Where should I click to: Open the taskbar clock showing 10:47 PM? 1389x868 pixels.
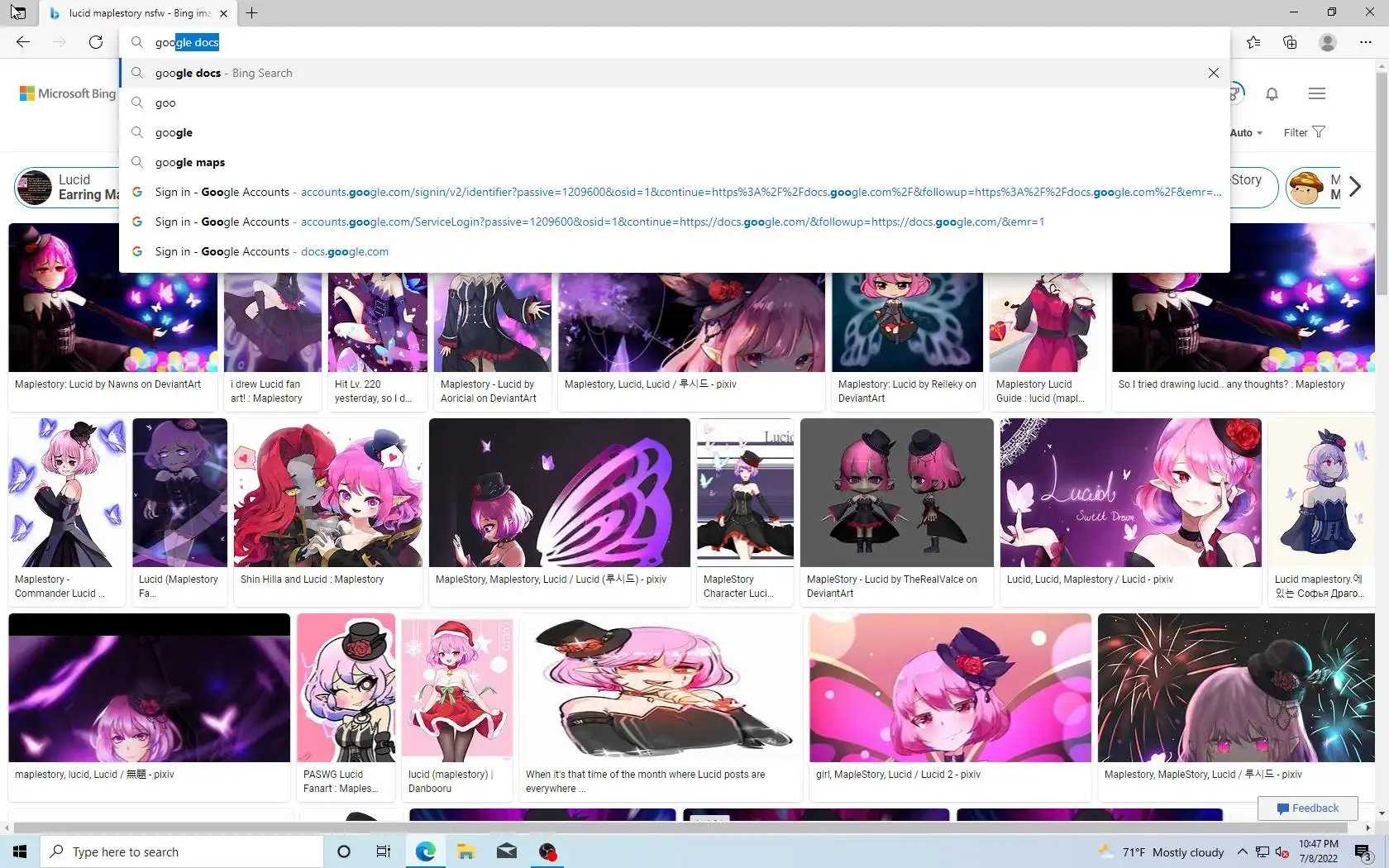1318,851
